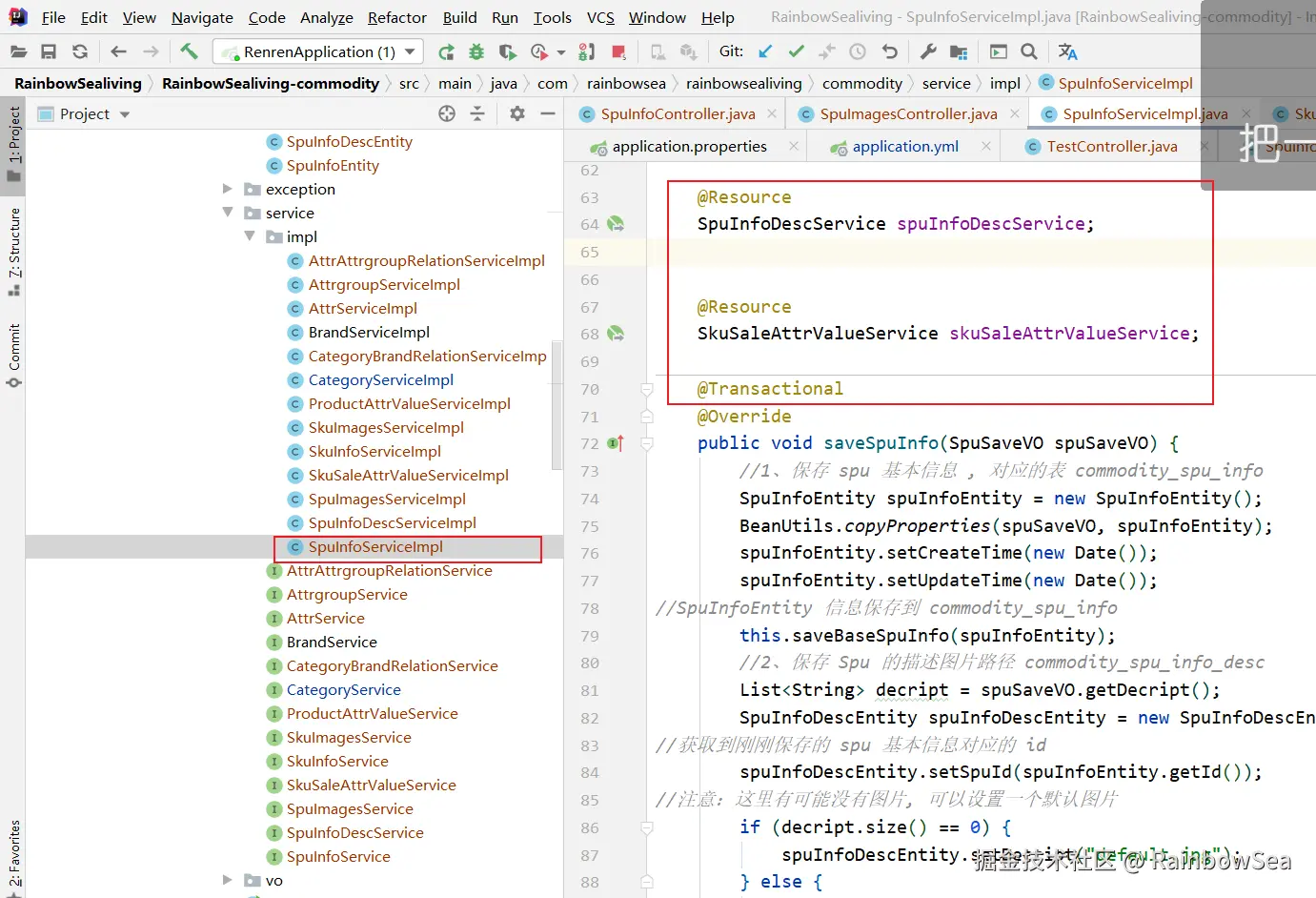Viewport: 1316px width, 898px height.
Task: Toggle the Favorites tool window
Action: click(x=14, y=853)
